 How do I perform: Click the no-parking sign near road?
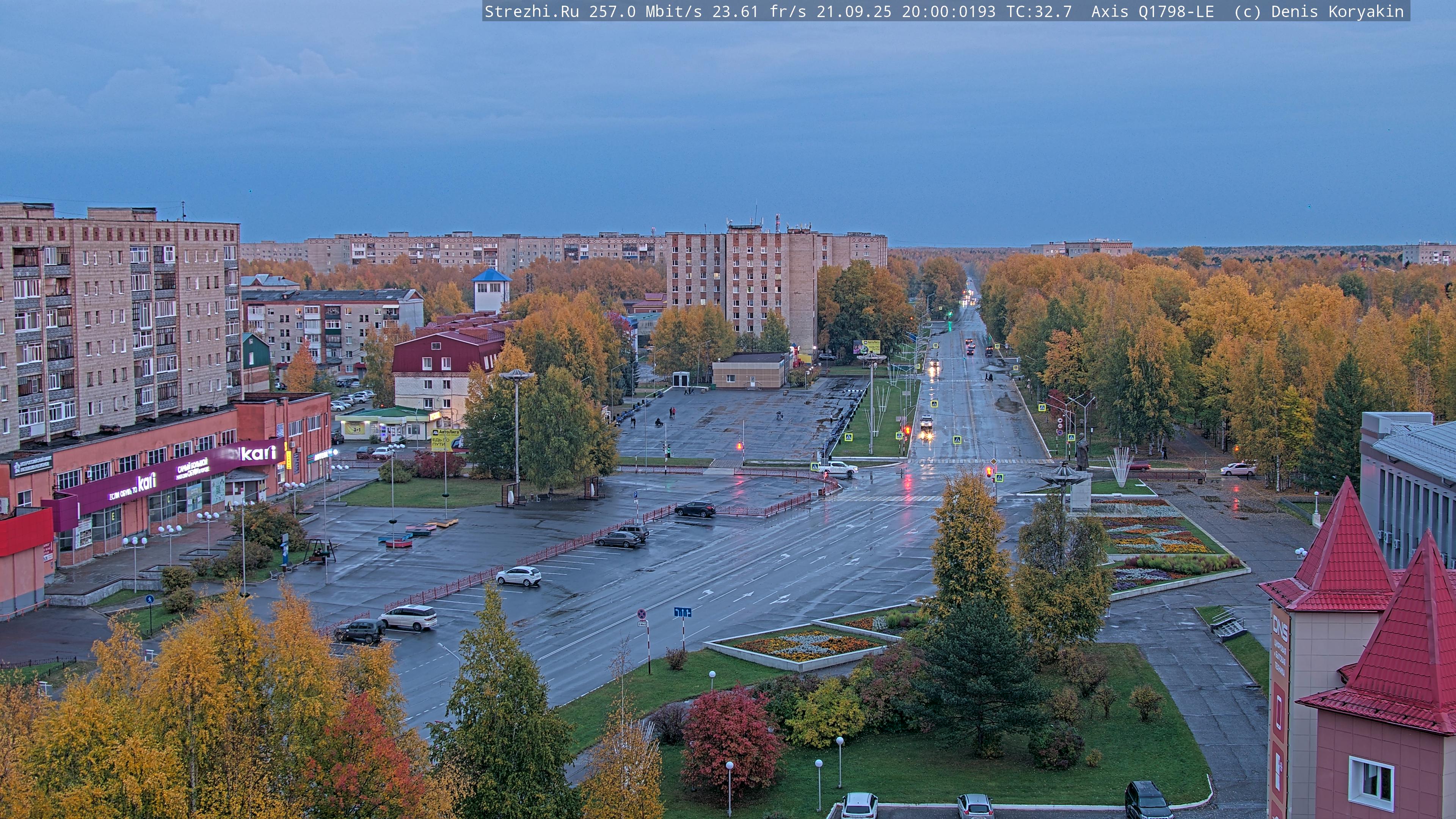click(642, 614)
